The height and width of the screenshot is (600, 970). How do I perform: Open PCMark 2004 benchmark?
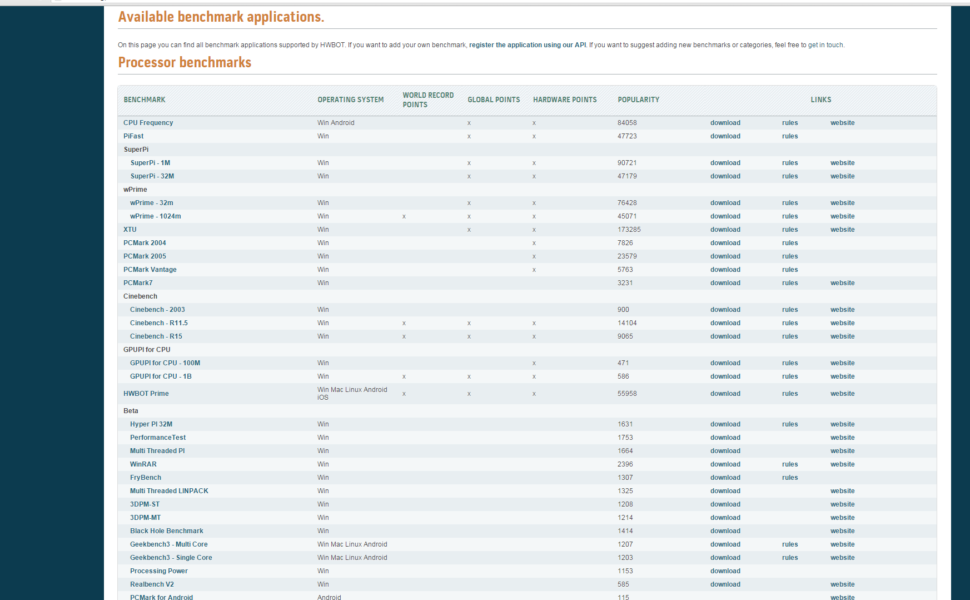[x=144, y=243]
